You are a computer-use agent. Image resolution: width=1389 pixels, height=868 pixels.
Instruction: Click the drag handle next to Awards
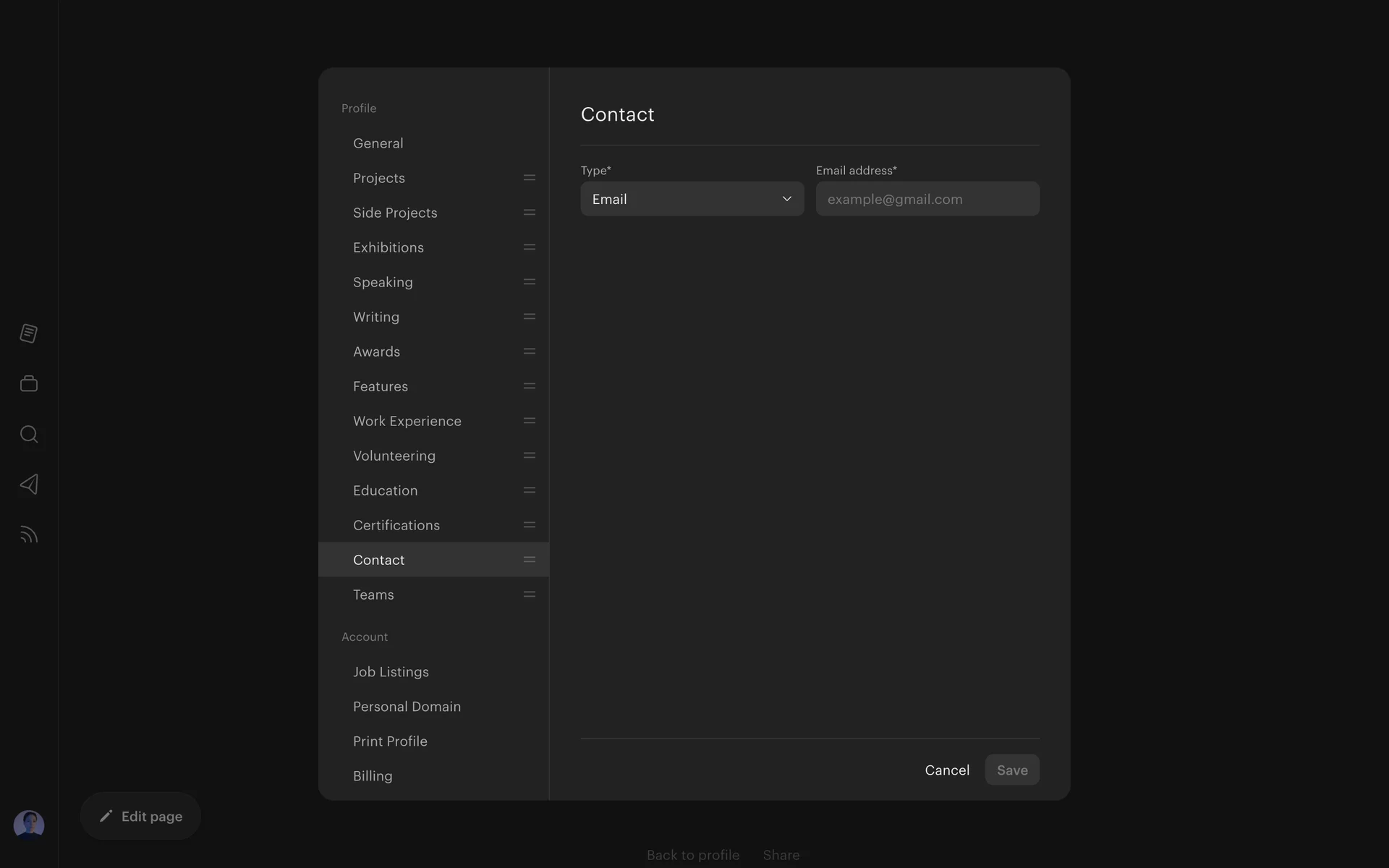[530, 352]
